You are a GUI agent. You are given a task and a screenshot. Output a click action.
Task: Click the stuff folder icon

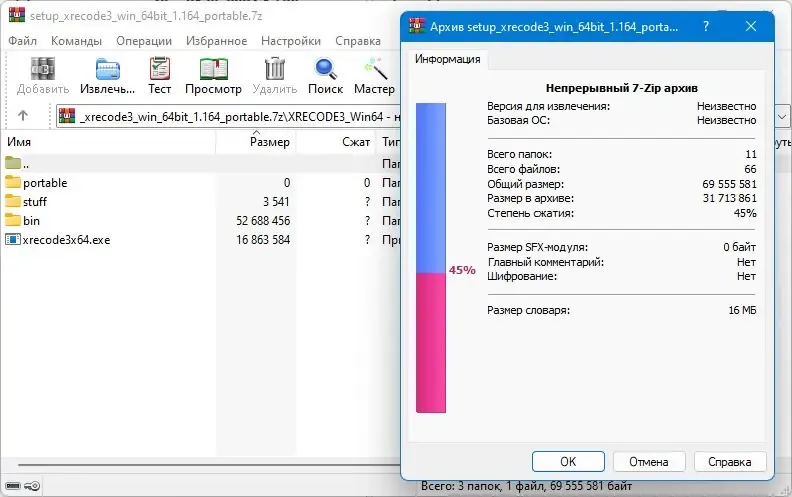pyautogui.click(x=13, y=201)
